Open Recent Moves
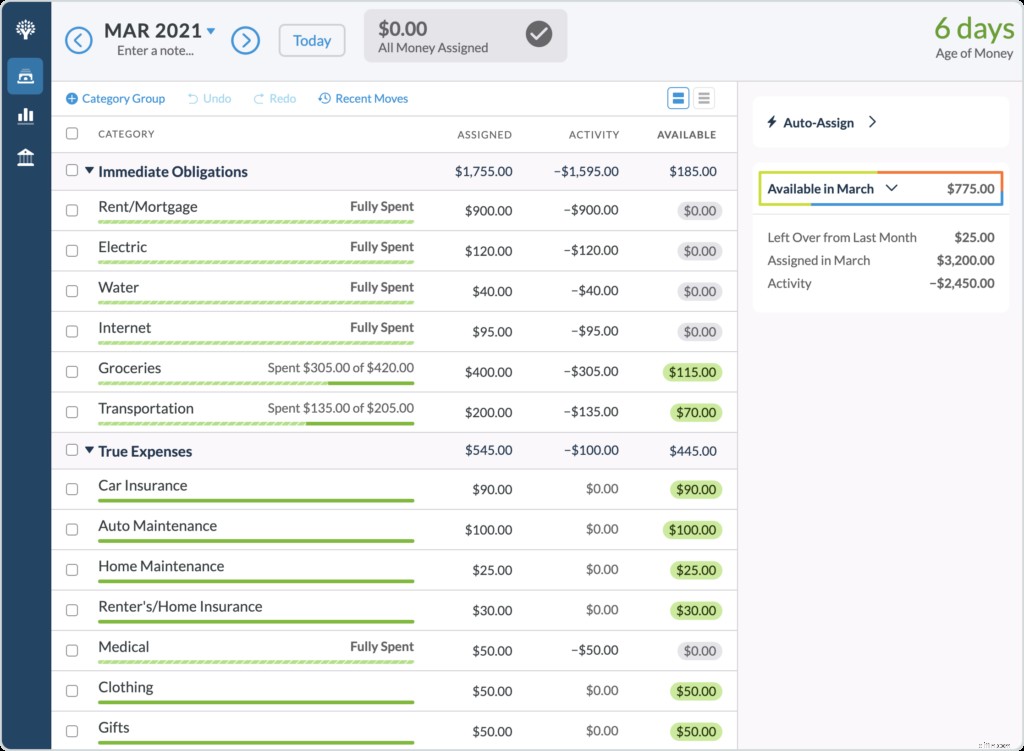This screenshot has height=751, width=1024. click(x=363, y=98)
